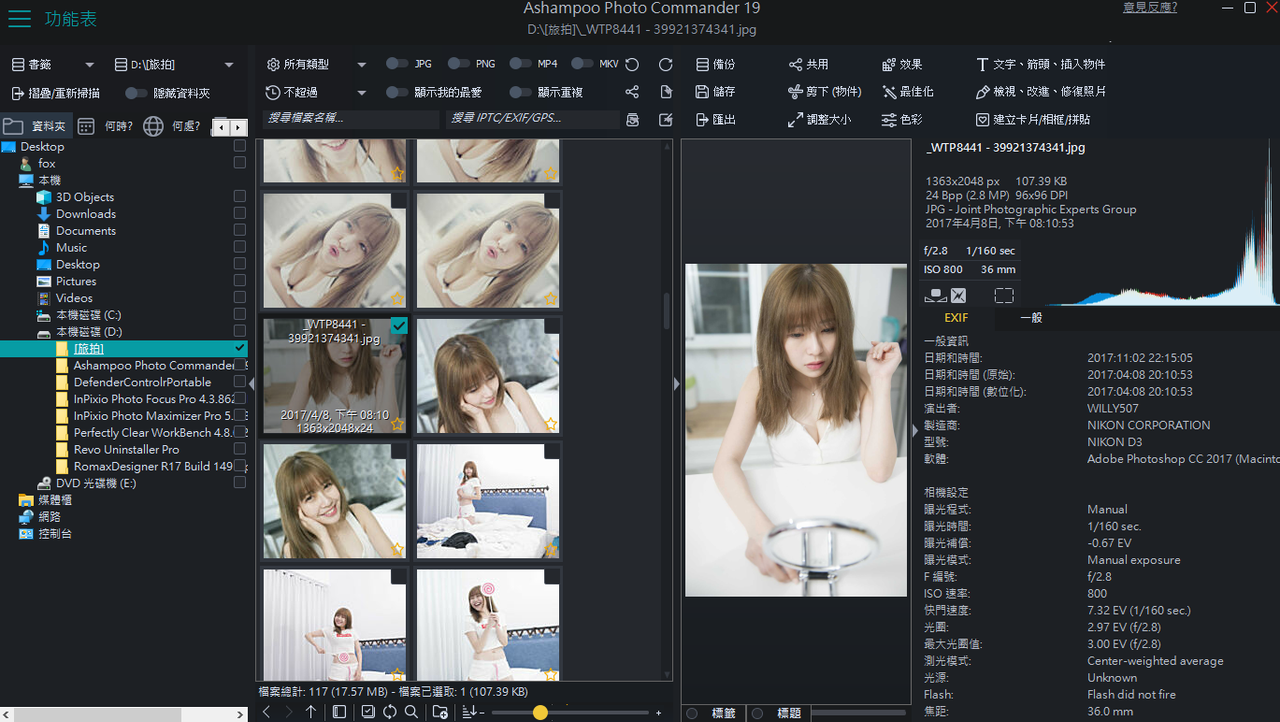Screen dimensions: 1280x722
Task: Toggle the 隱藏資料夾 switch
Action: pos(136,93)
